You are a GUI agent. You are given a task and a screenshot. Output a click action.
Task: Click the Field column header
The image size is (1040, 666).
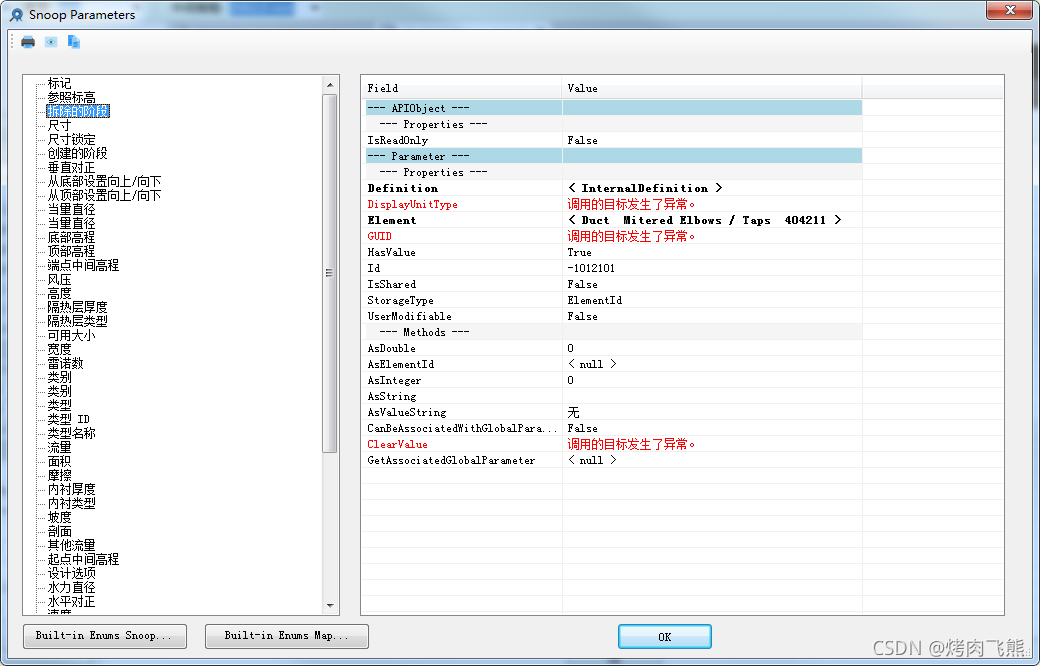(x=462, y=88)
